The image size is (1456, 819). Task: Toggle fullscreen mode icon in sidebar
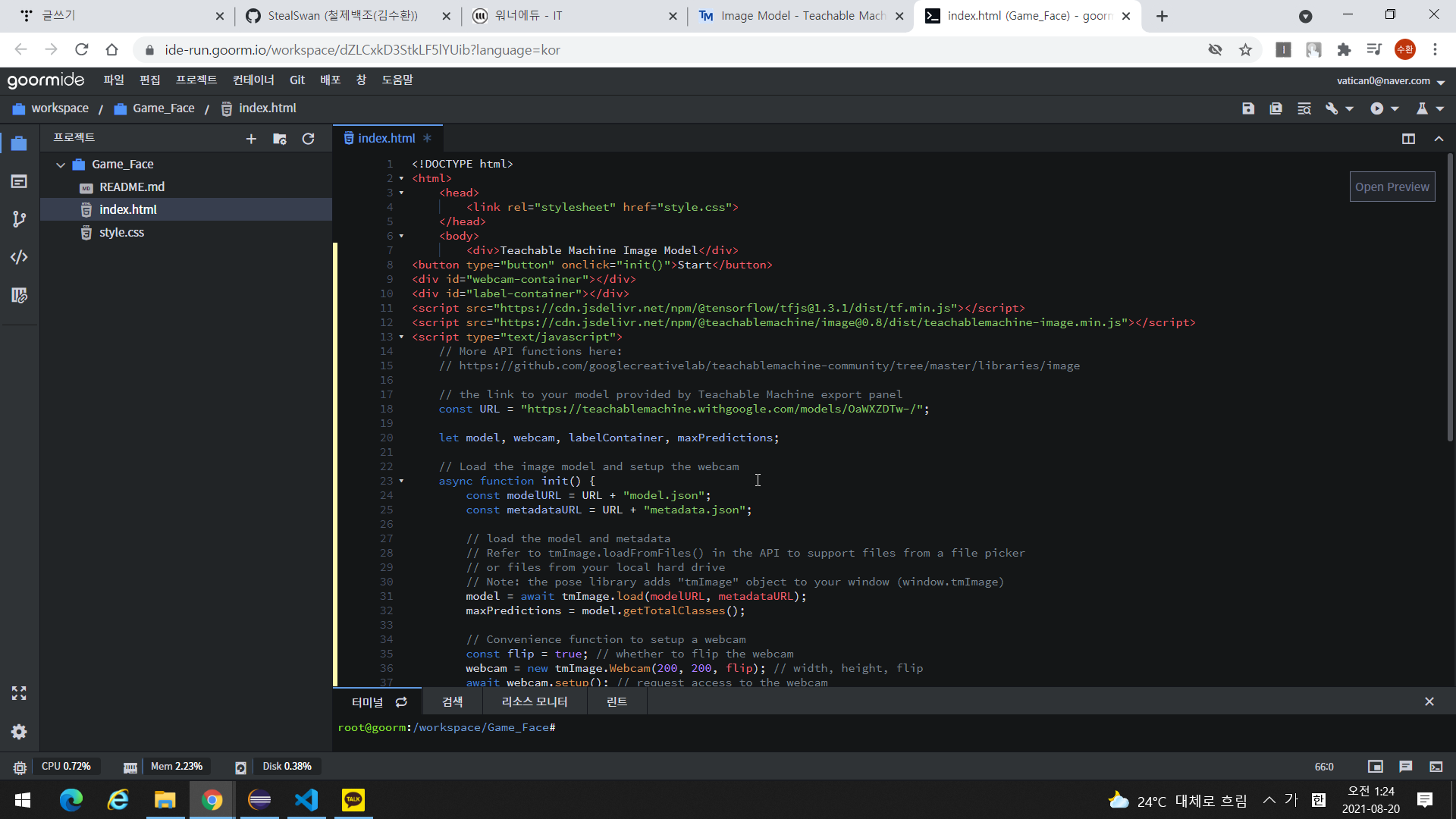tap(19, 693)
